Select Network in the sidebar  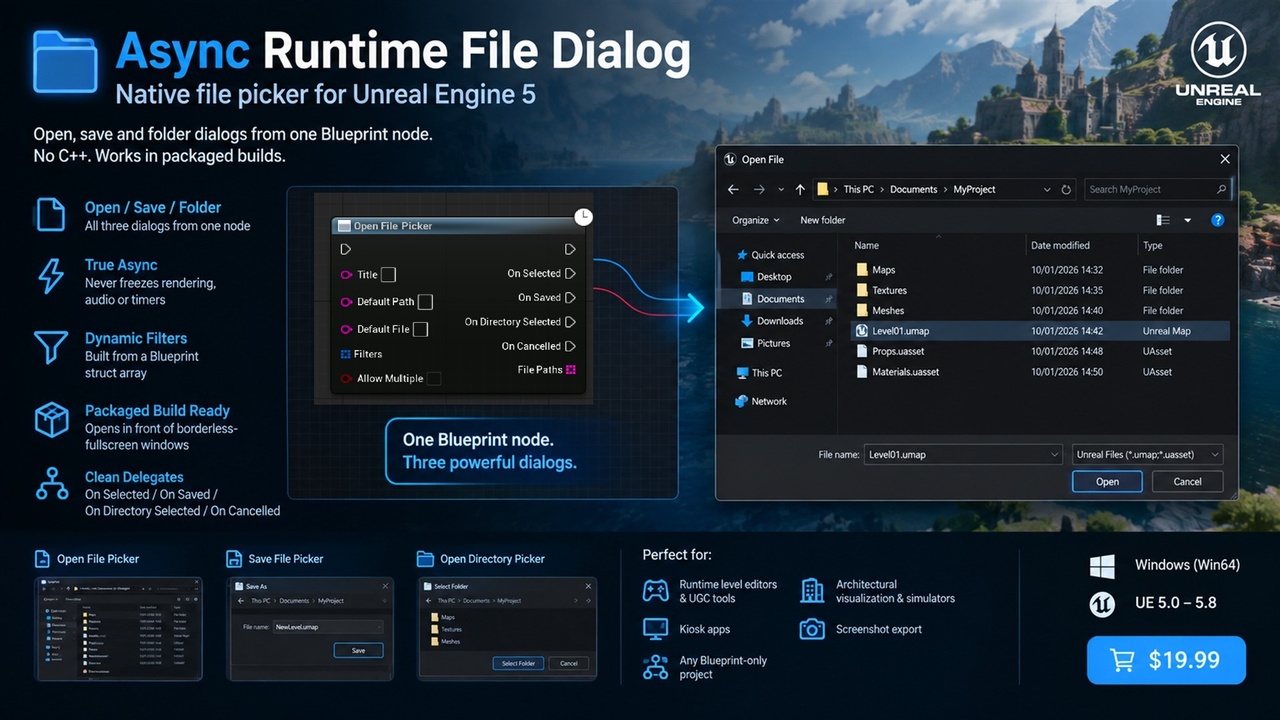(x=761, y=401)
